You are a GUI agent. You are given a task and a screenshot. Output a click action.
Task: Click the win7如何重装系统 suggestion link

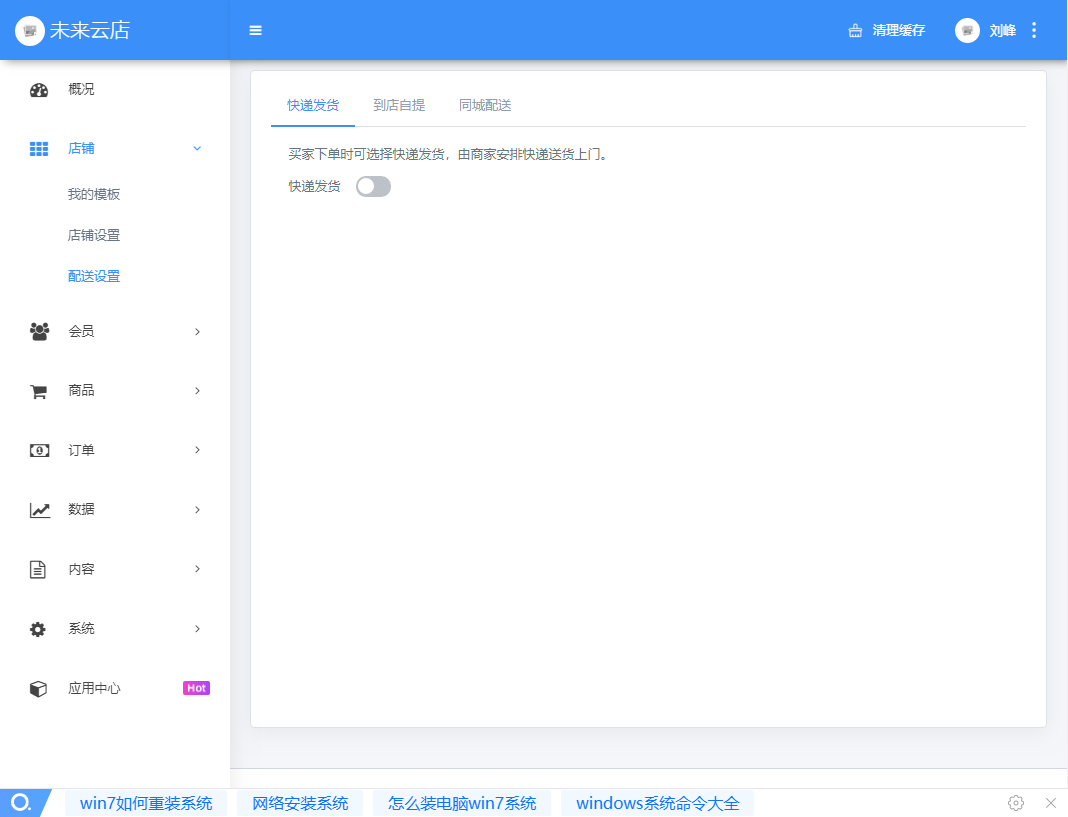tap(146, 803)
